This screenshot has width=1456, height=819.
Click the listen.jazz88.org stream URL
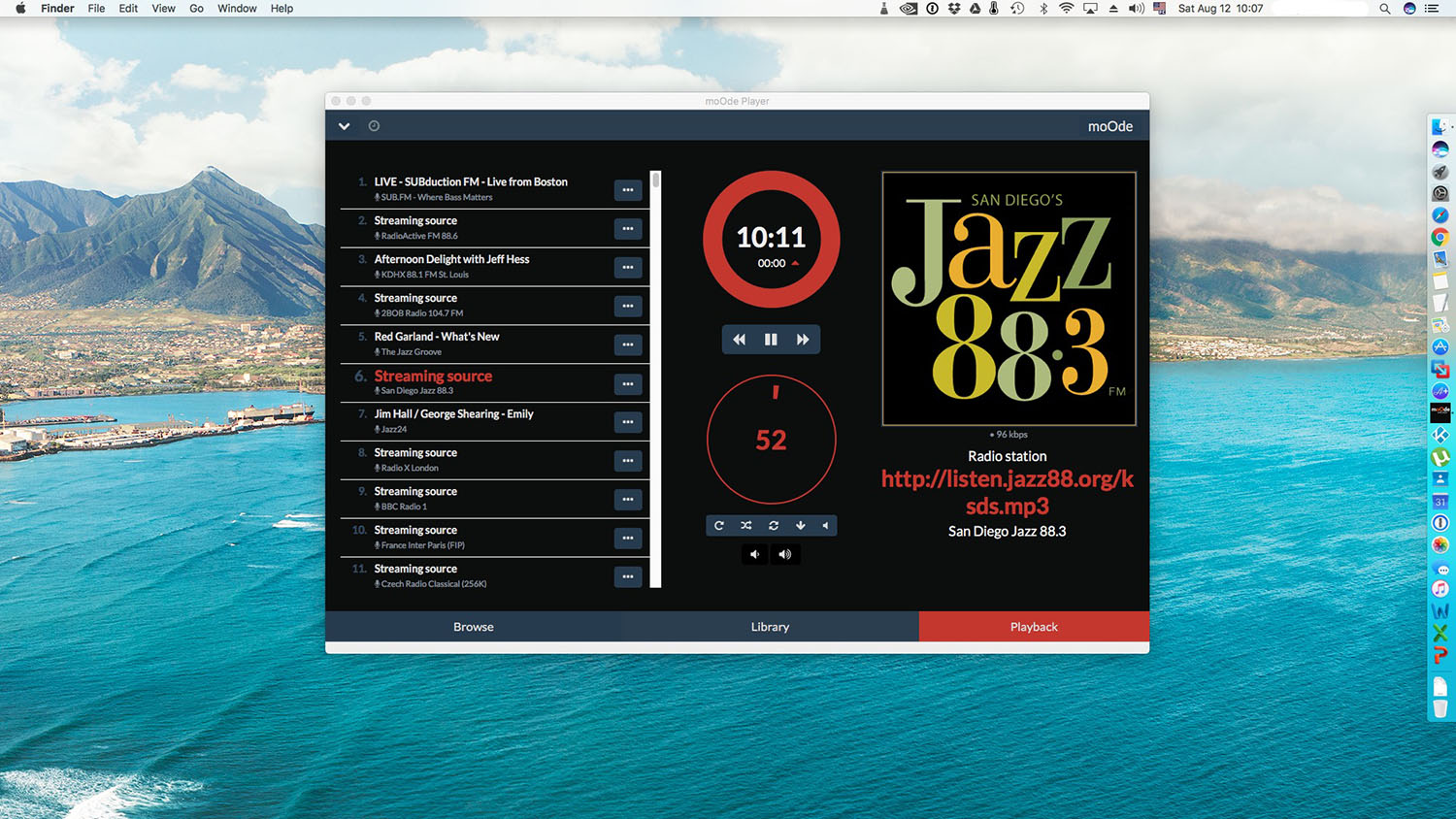(x=1008, y=492)
